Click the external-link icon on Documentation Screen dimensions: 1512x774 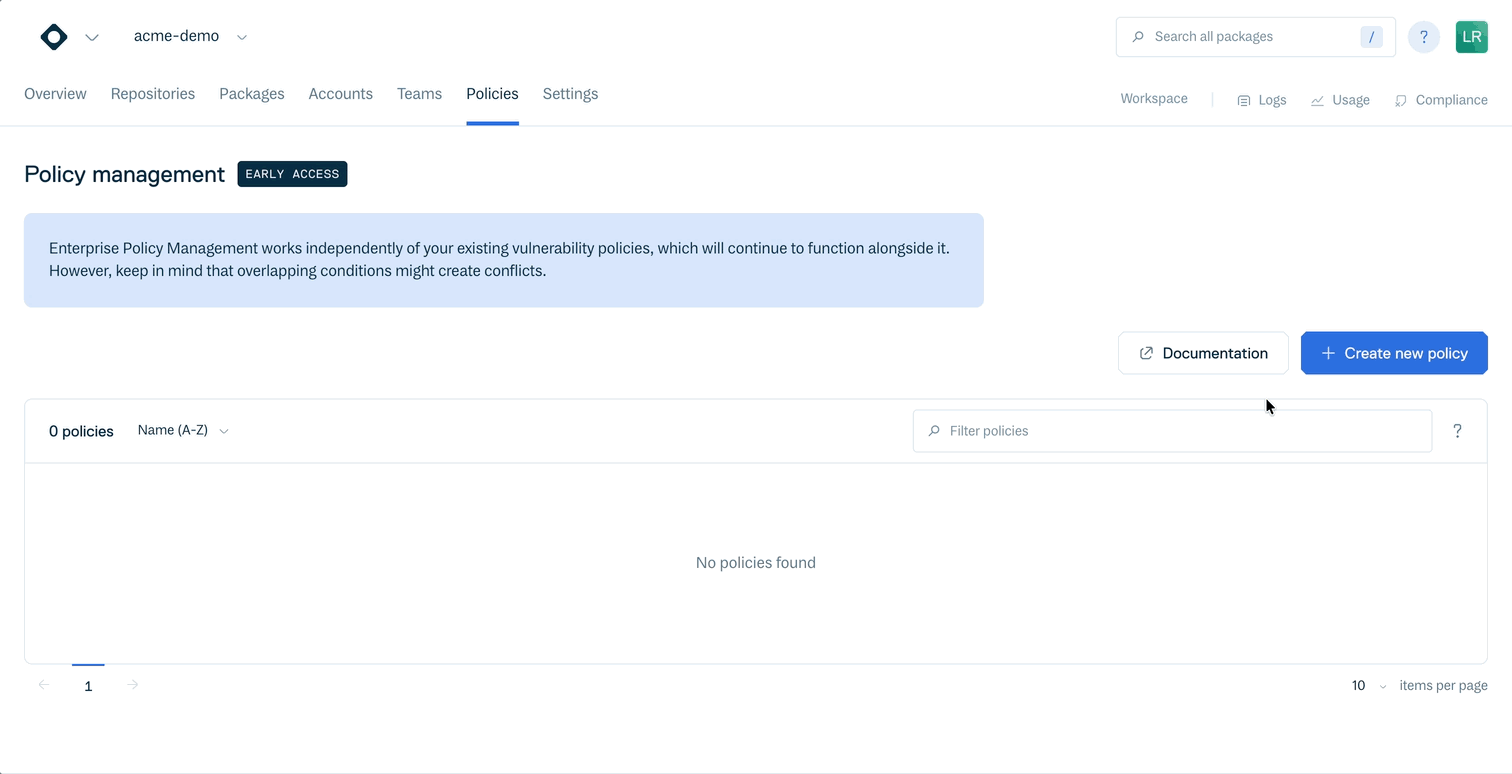coord(1145,352)
